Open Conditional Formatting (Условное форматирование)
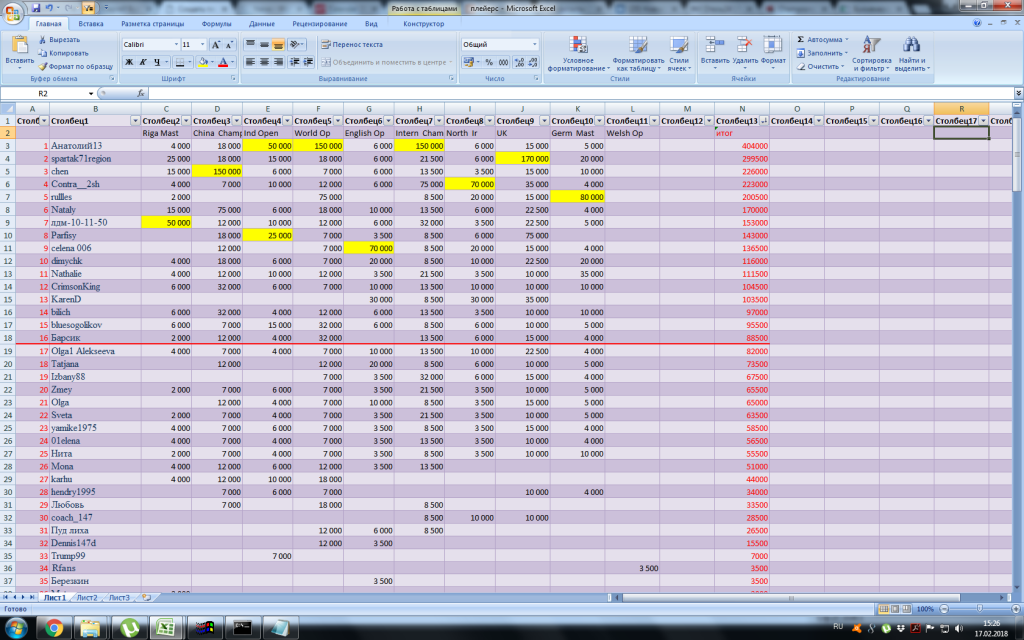 578,45
